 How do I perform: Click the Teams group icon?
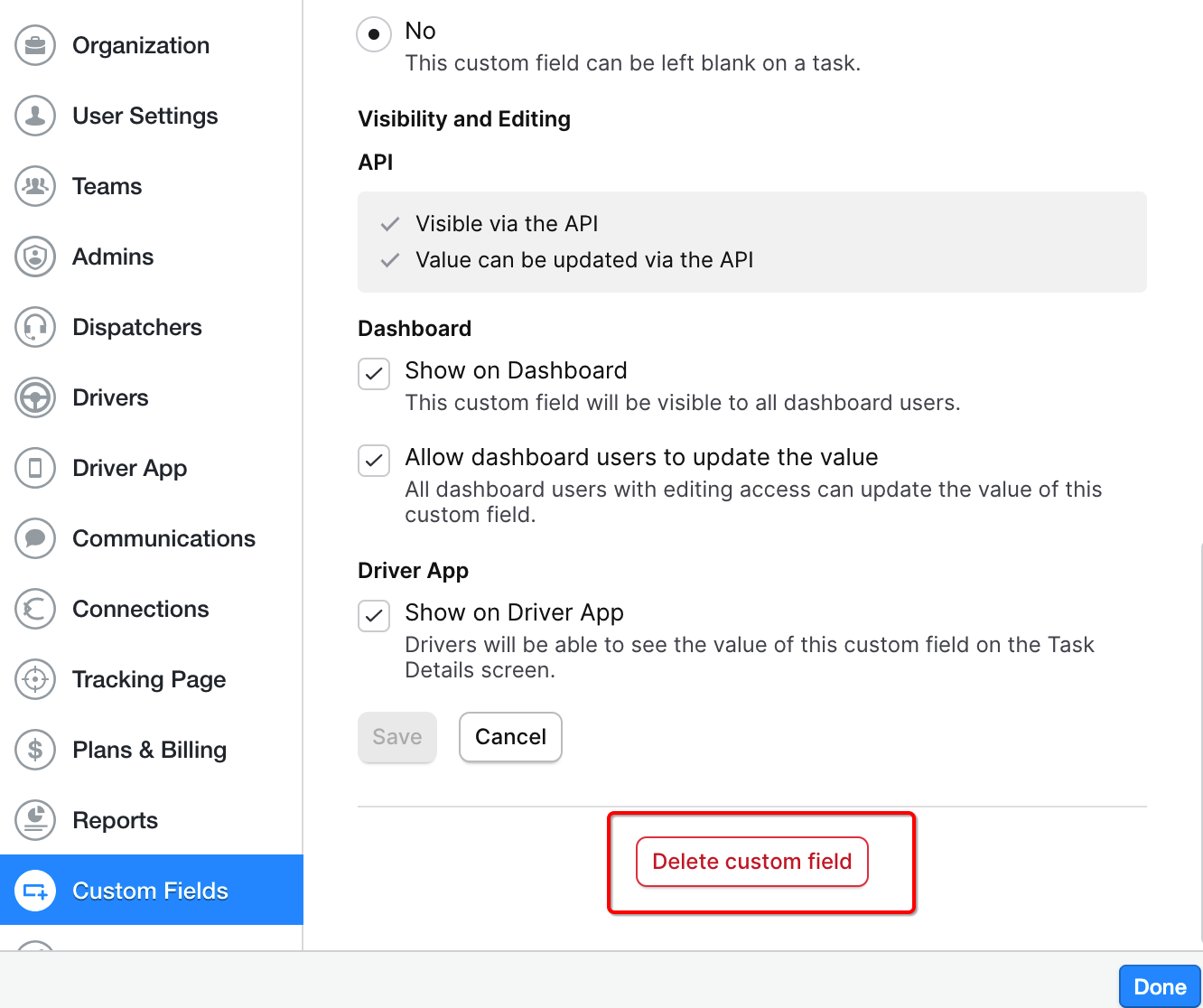(35, 186)
